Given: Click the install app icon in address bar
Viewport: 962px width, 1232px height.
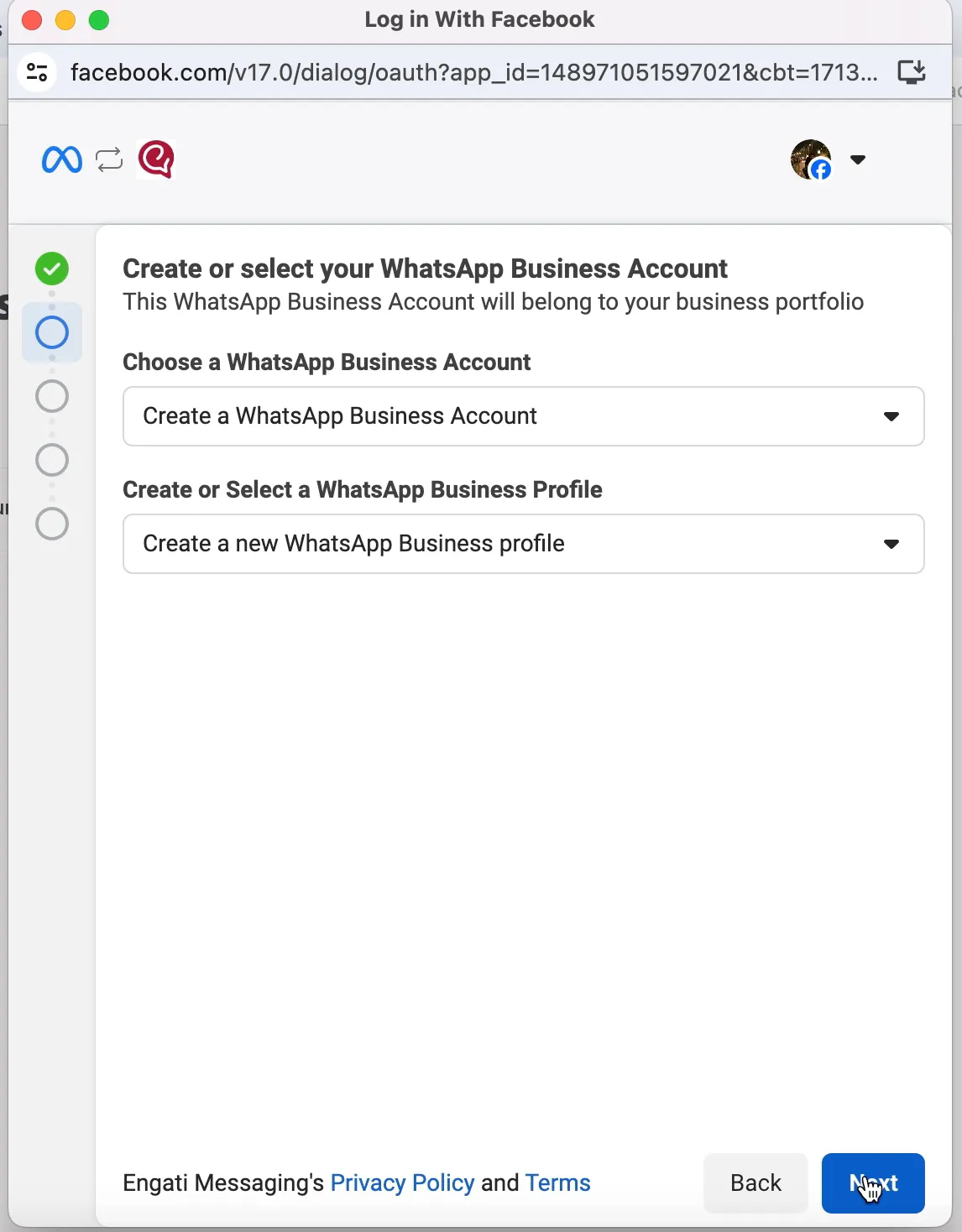Looking at the screenshot, I should 912,72.
